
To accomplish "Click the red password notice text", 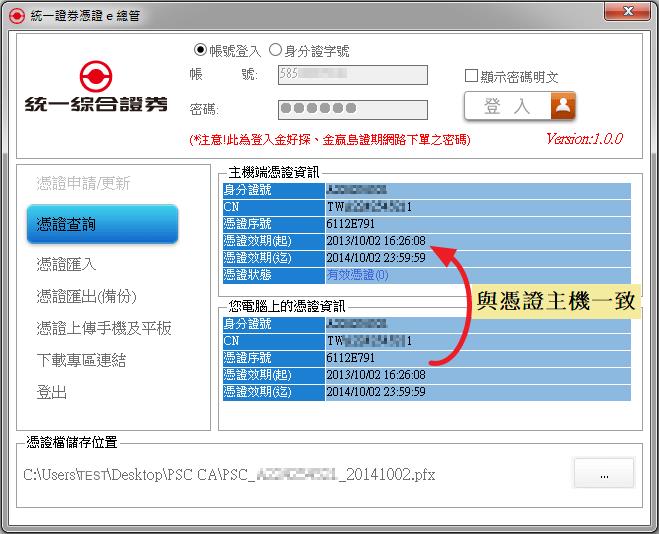I will coord(330,139).
